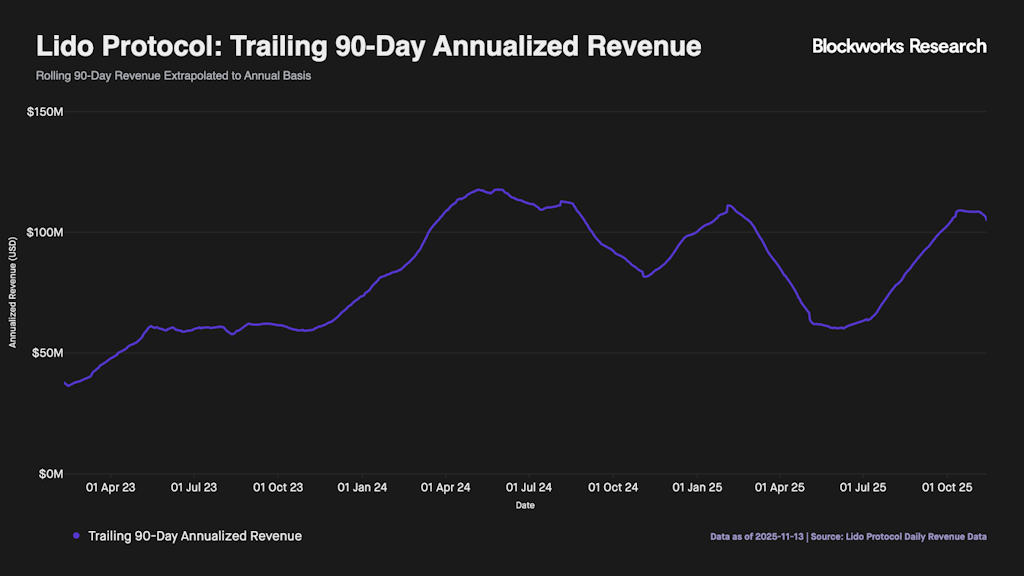Click the $150M y-axis label
1024x576 pixels.
point(46,112)
